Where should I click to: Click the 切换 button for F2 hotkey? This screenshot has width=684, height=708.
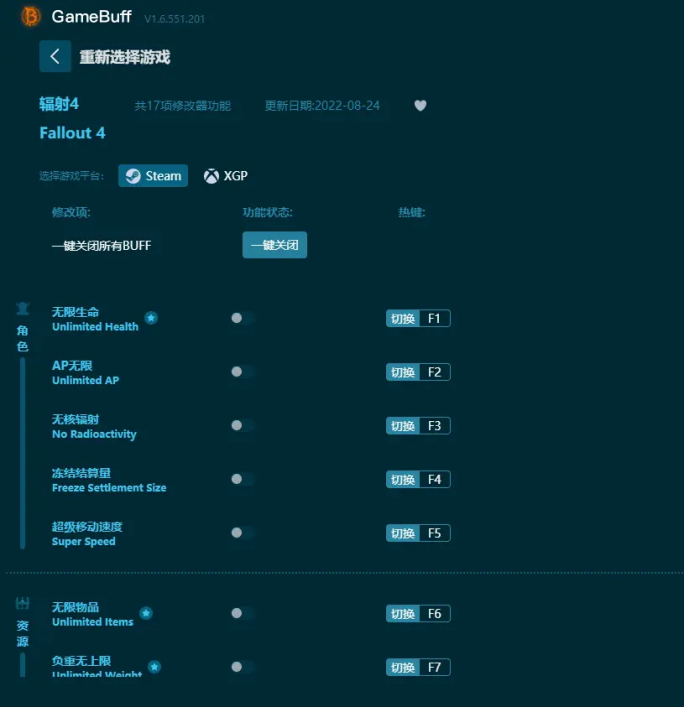click(x=403, y=372)
